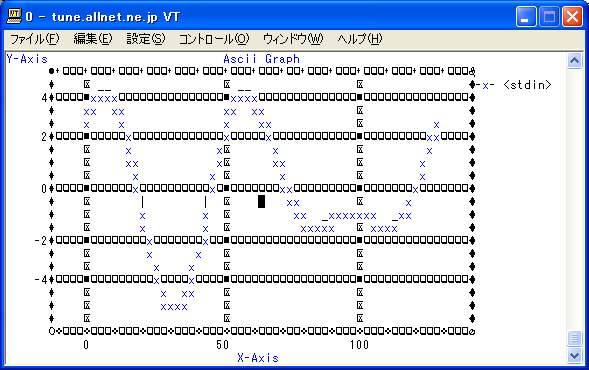This screenshot has height=370, width=589.
Task: Click the x-axis value '100'
Action: (359, 344)
